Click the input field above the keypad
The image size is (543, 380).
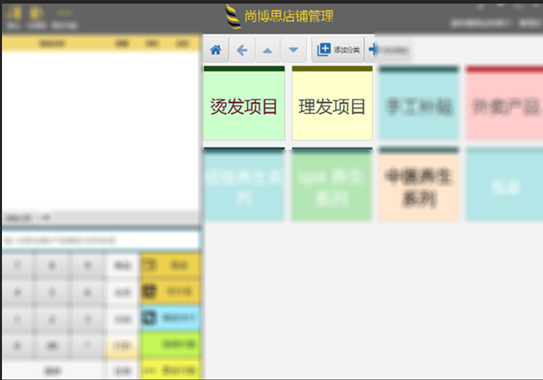(x=101, y=240)
